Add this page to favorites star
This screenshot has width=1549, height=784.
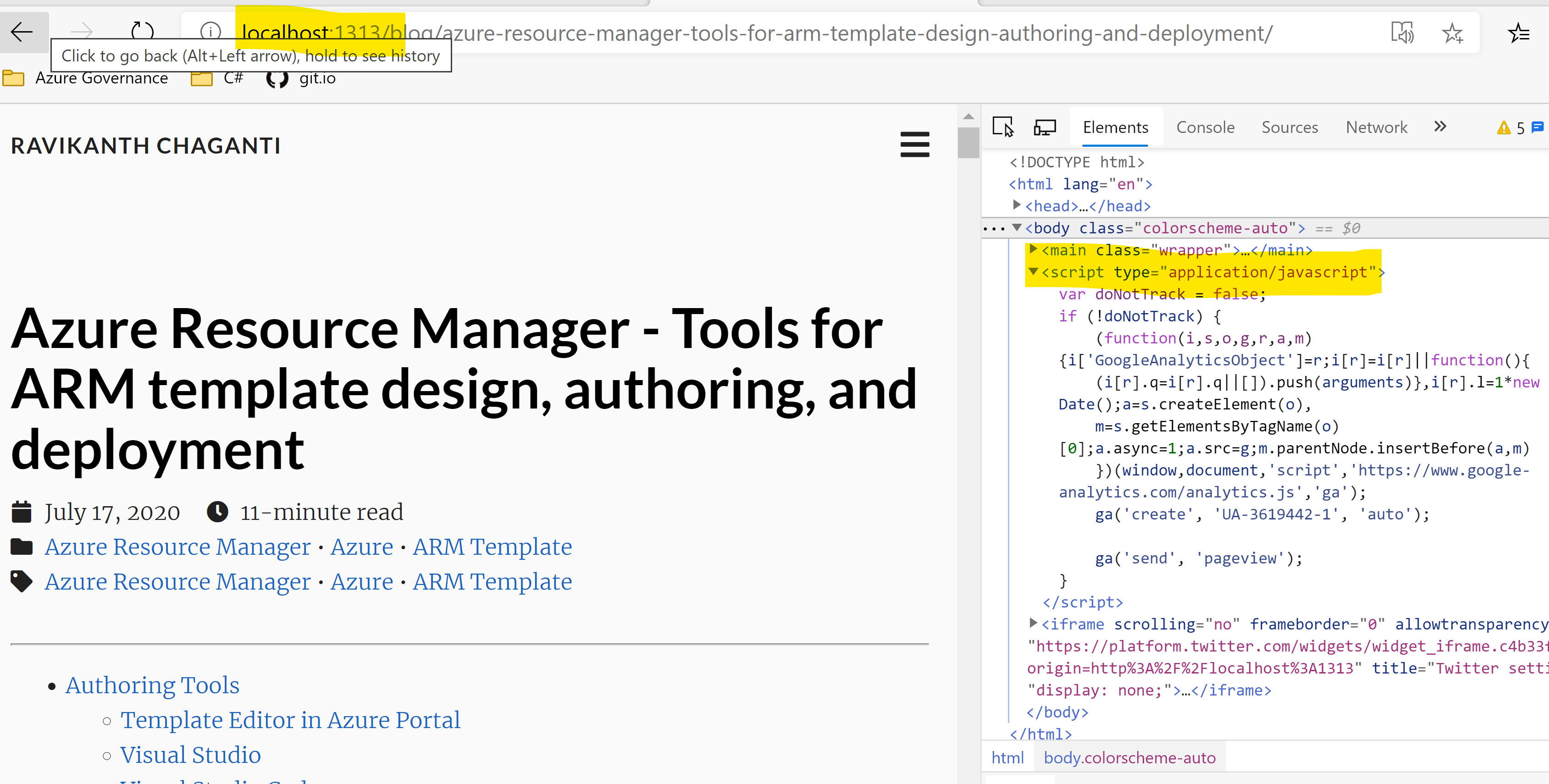point(1453,33)
